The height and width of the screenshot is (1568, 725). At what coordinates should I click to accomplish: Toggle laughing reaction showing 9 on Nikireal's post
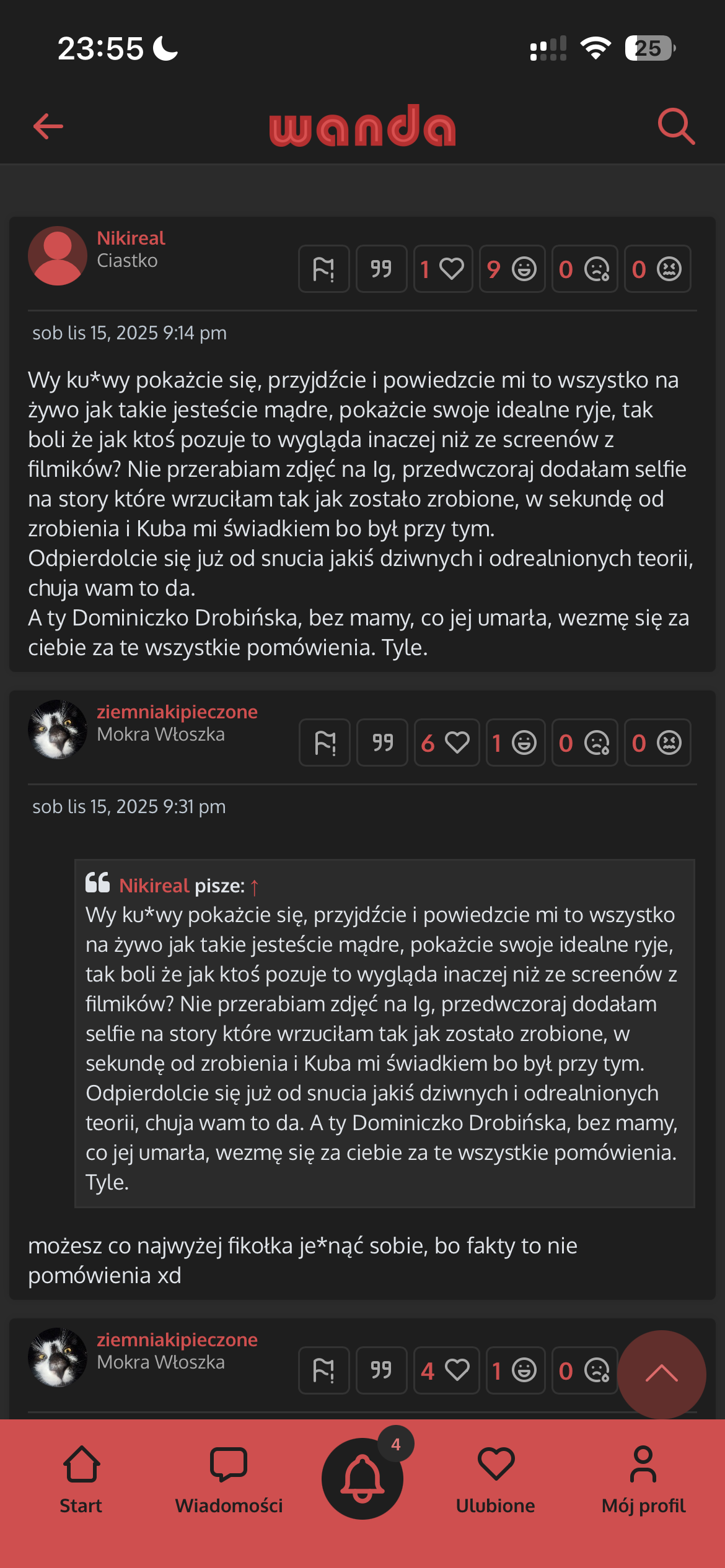(512, 269)
